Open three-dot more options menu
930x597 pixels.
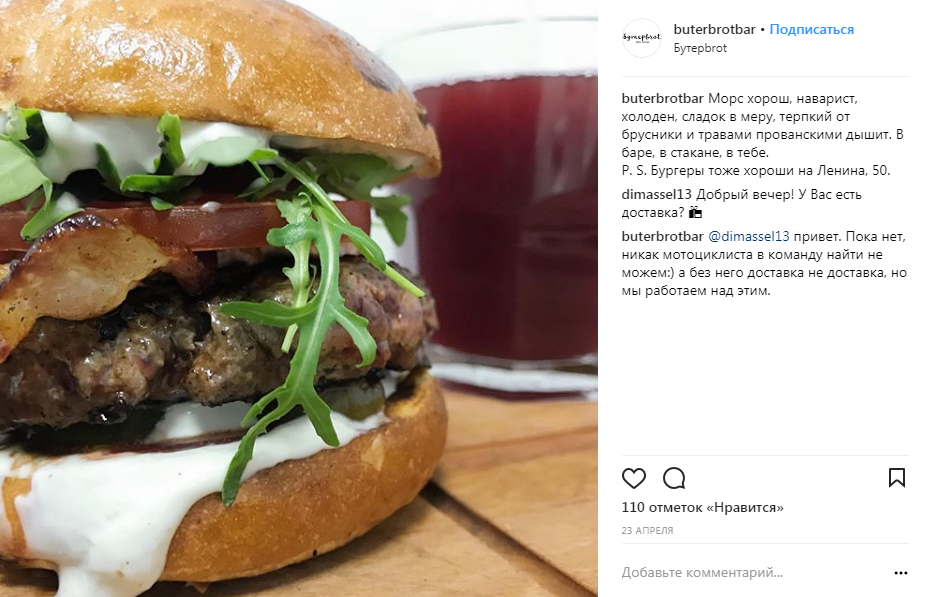tap(900, 573)
